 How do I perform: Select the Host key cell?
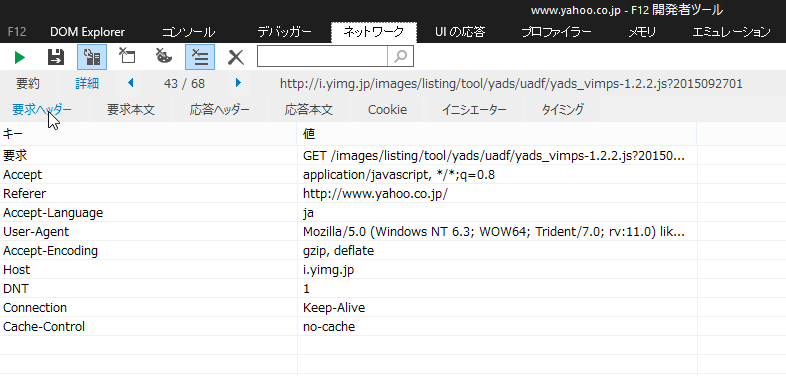[148, 270]
